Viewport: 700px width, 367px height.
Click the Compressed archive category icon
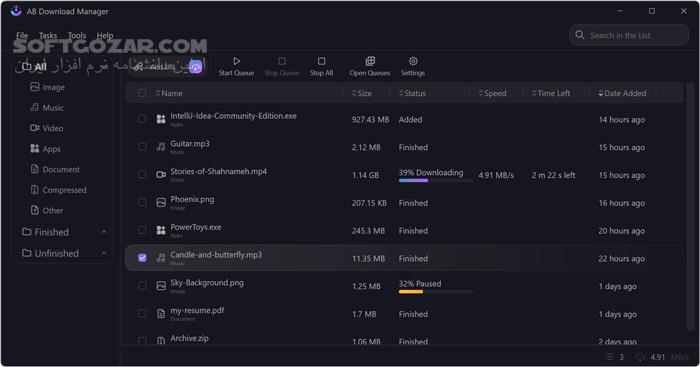[34, 190]
